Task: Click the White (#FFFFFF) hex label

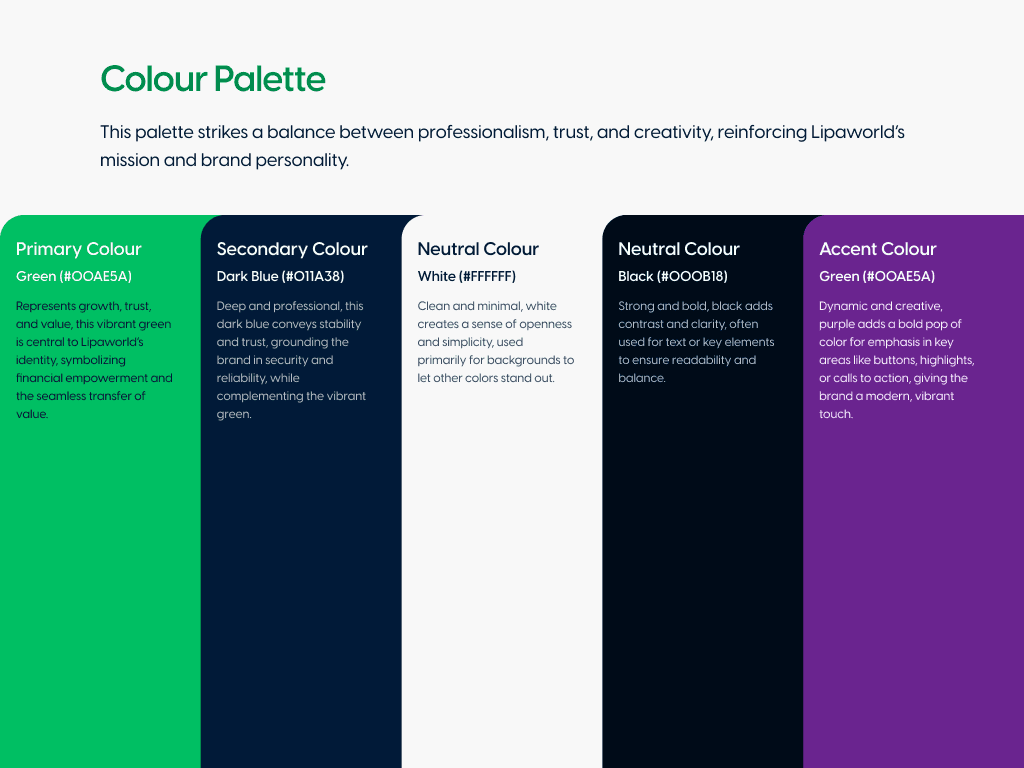Action: 466,276
